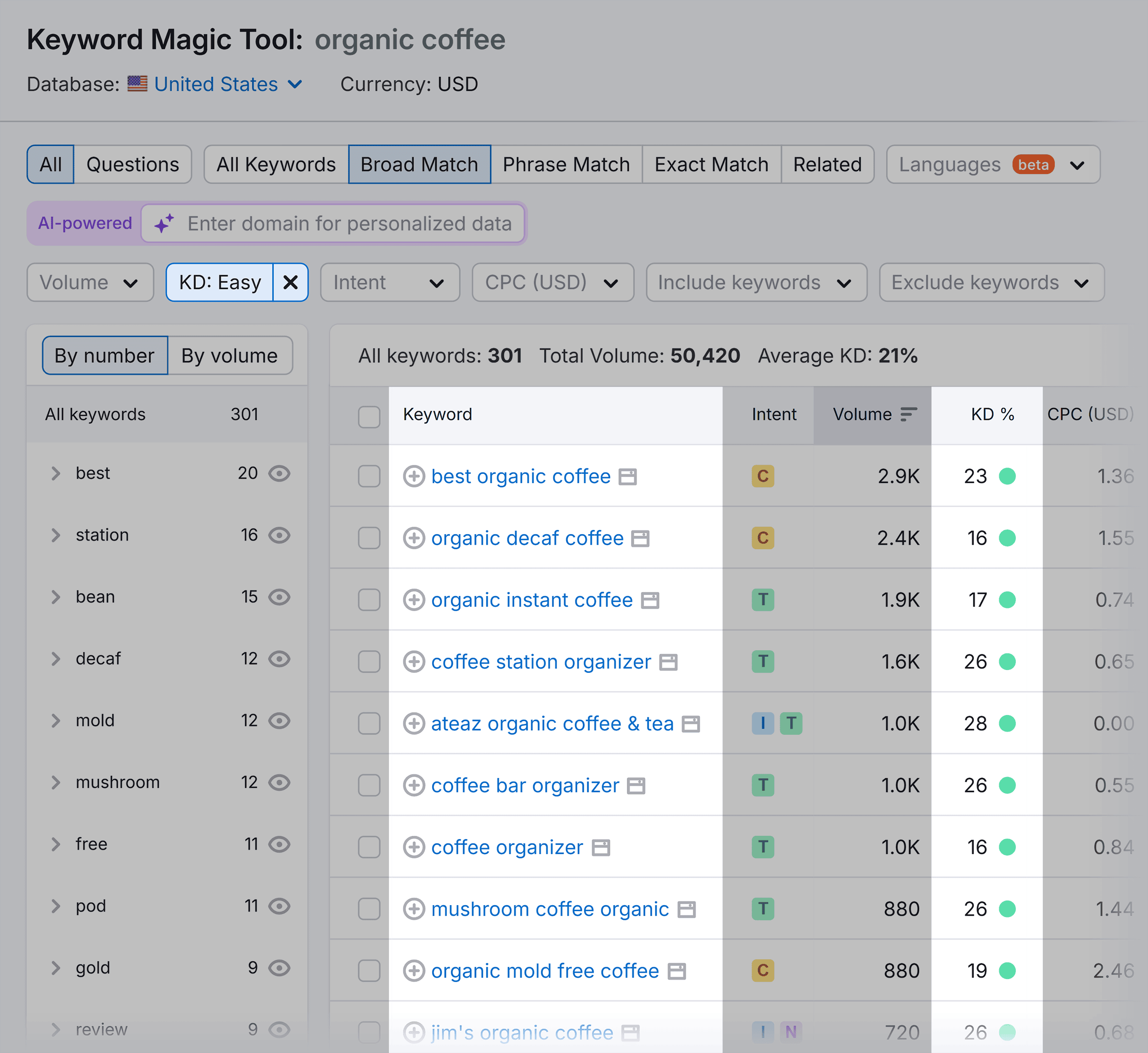Expand the pod keyword group
Image resolution: width=1148 pixels, height=1053 pixels.
click(x=55, y=906)
